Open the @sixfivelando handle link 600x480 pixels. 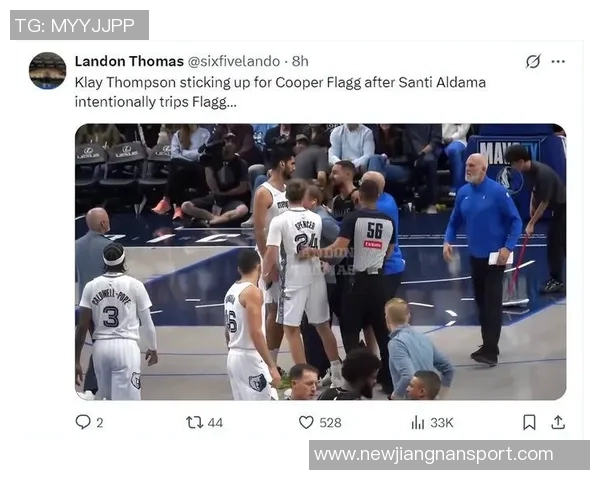click(233, 61)
